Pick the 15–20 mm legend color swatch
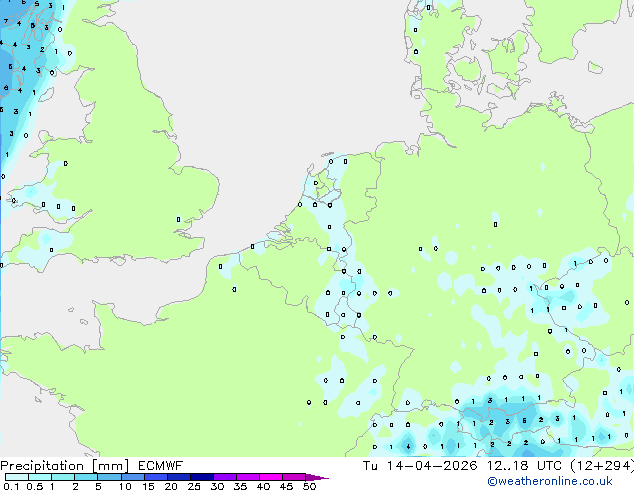Image resolution: width=634 pixels, height=490 pixels. pyautogui.click(x=156, y=477)
